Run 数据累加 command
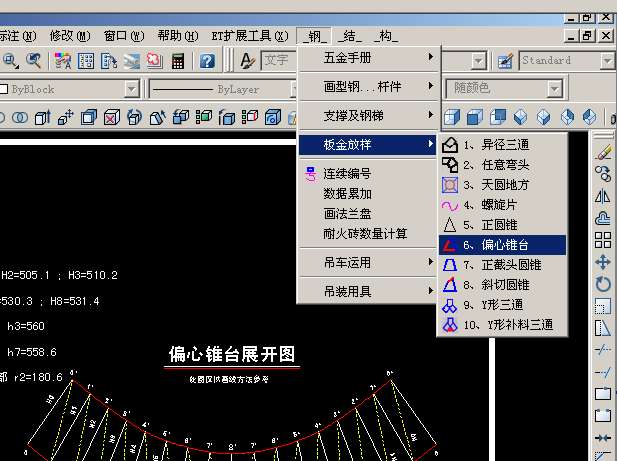617x461 pixels. (368, 194)
